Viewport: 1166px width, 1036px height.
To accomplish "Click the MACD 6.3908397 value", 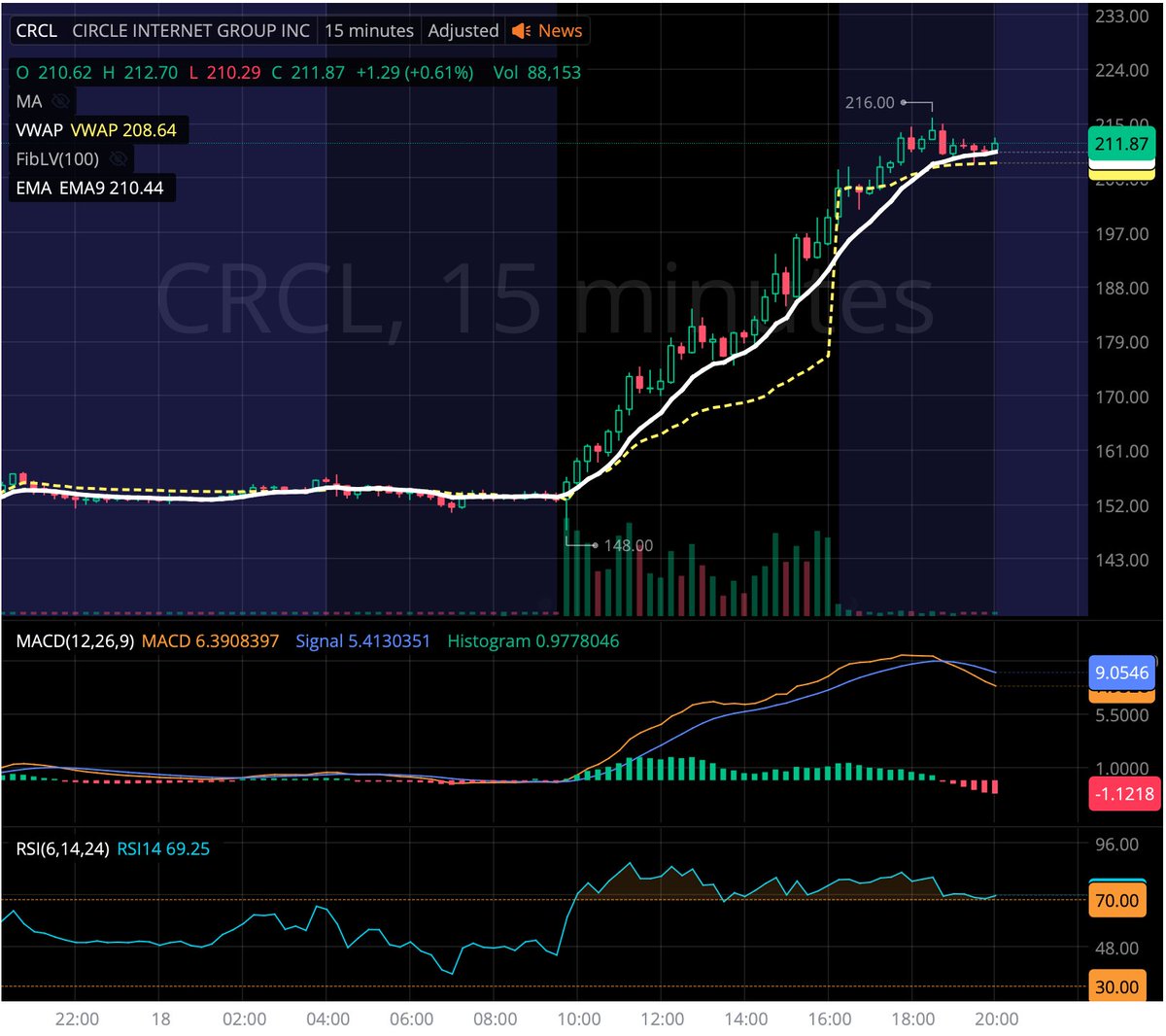I will [x=210, y=641].
